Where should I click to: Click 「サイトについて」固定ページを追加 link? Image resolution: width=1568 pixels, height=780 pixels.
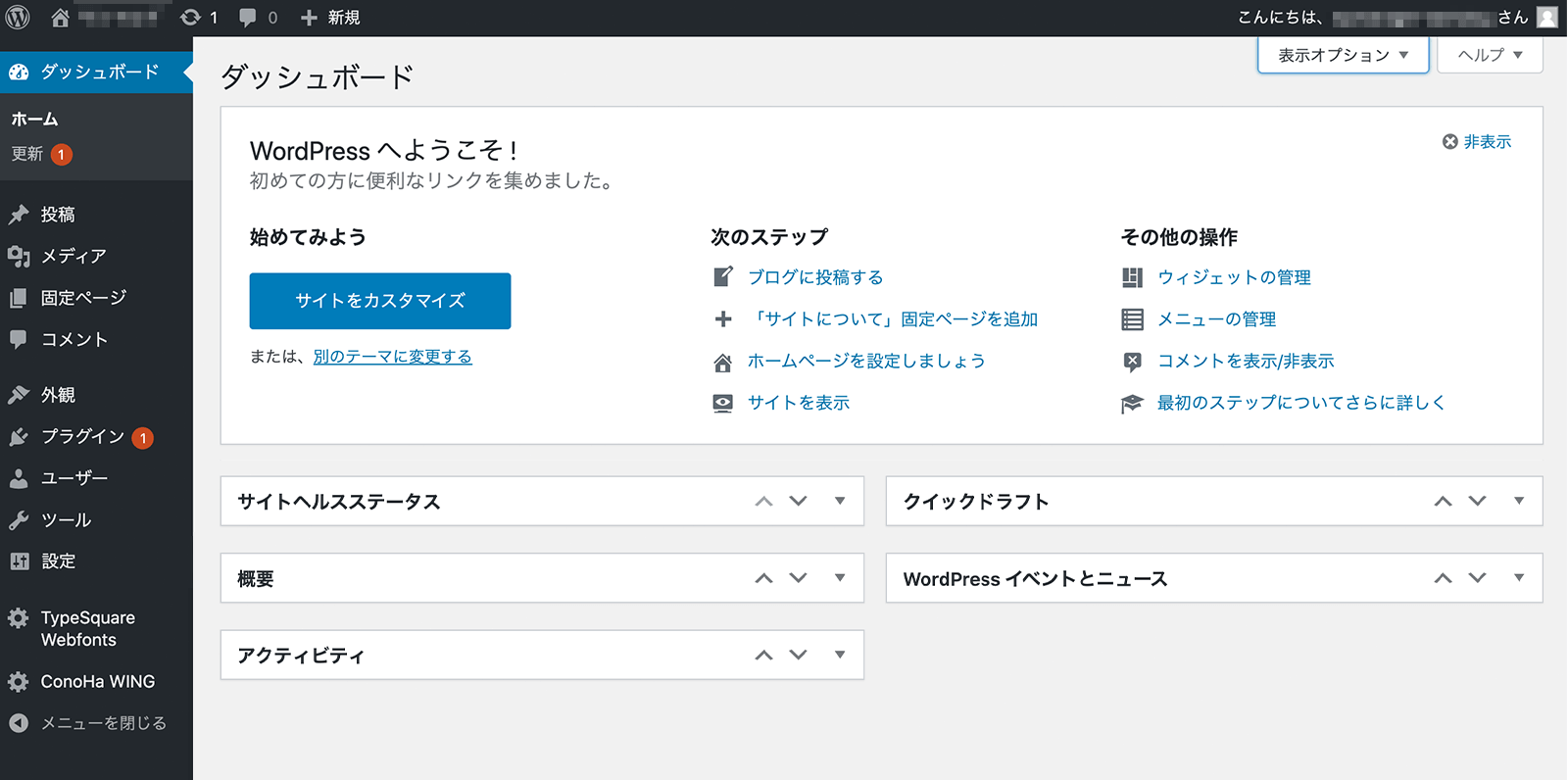pos(893,319)
